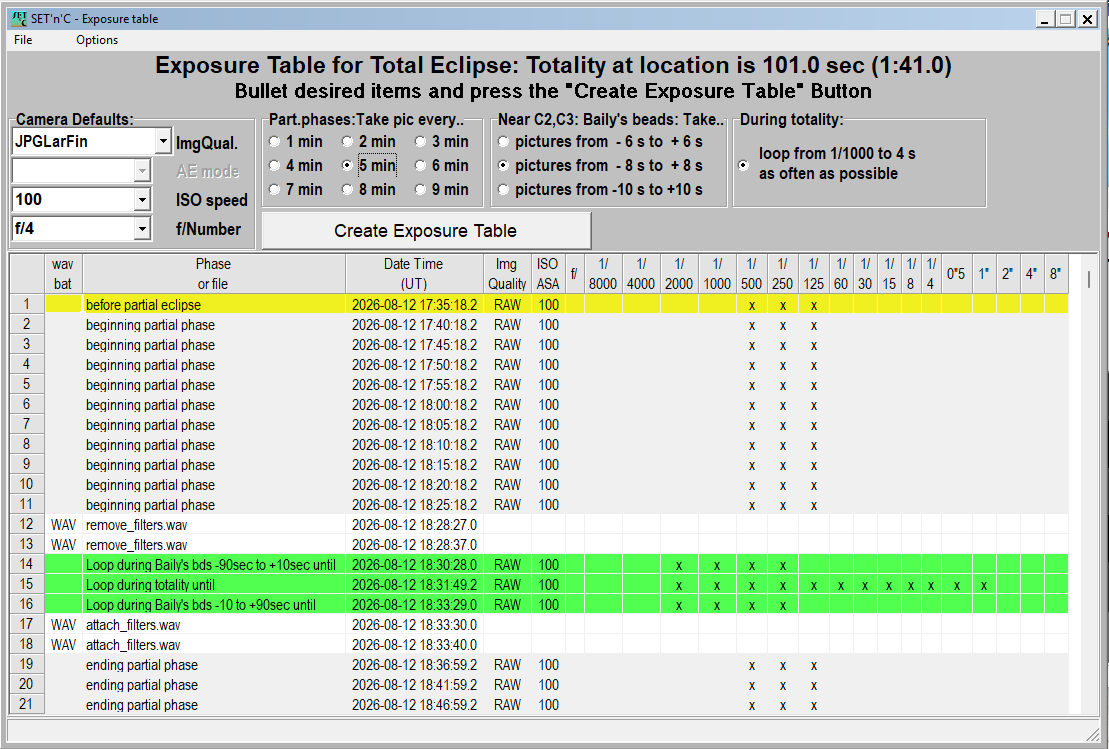Viewport: 1109px width, 749px height.
Task: Click the 8" shutter column header
Action: (x=1055, y=274)
